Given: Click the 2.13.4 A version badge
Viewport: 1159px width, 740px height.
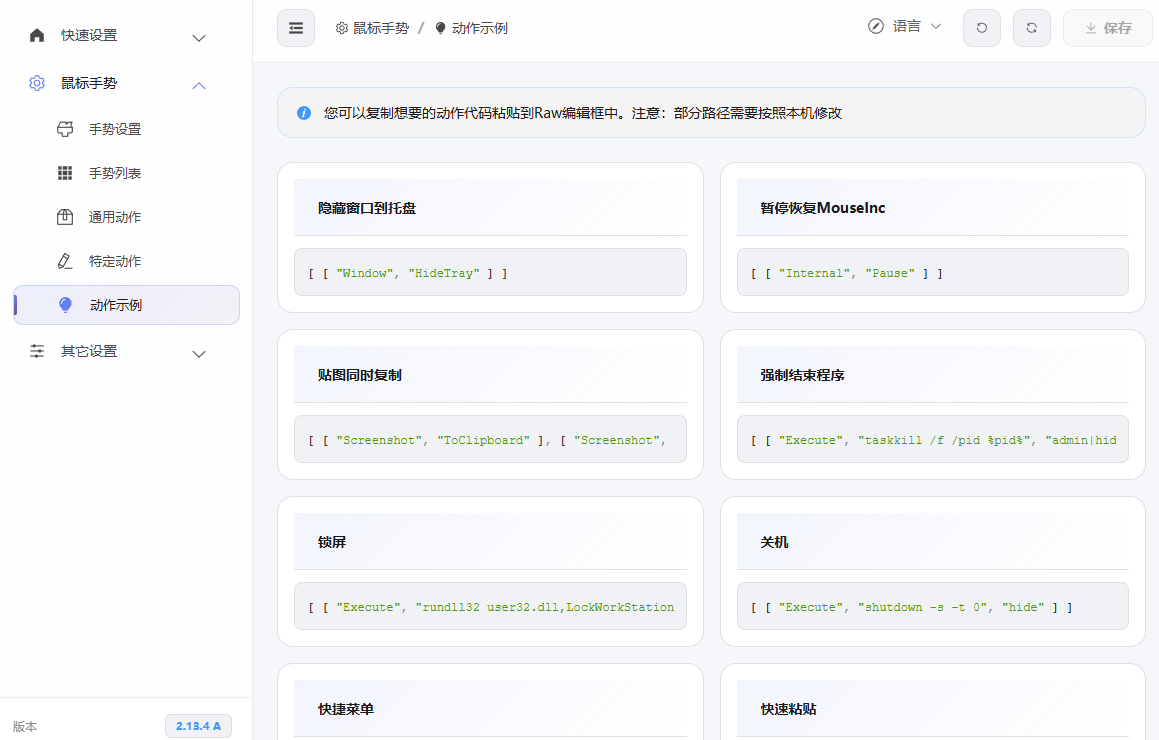Looking at the screenshot, I should [198, 726].
